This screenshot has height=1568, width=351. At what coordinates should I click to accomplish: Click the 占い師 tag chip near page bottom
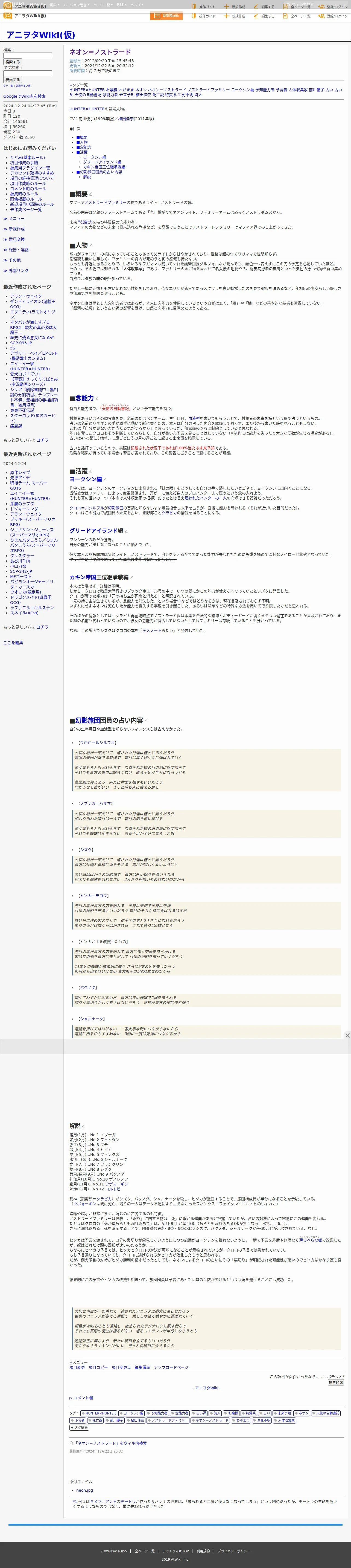(200, 1413)
